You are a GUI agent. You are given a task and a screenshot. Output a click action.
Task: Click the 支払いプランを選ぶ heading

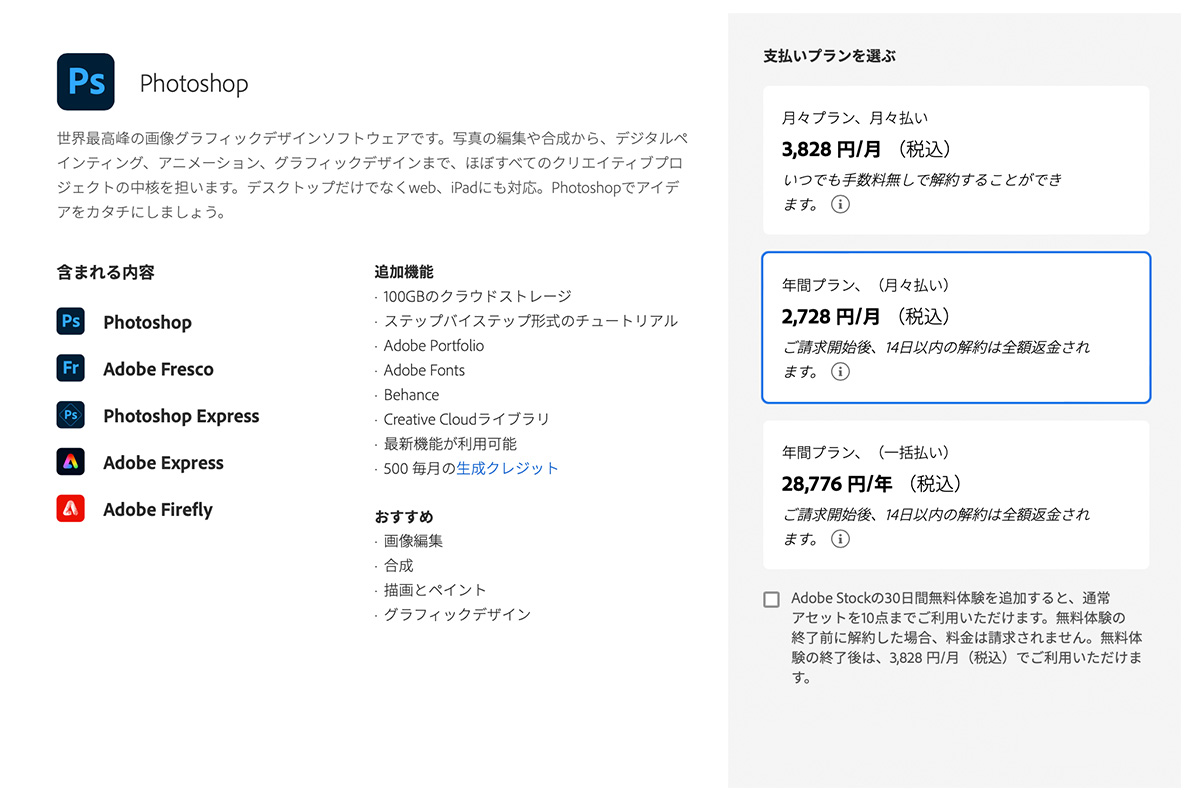point(829,56)
